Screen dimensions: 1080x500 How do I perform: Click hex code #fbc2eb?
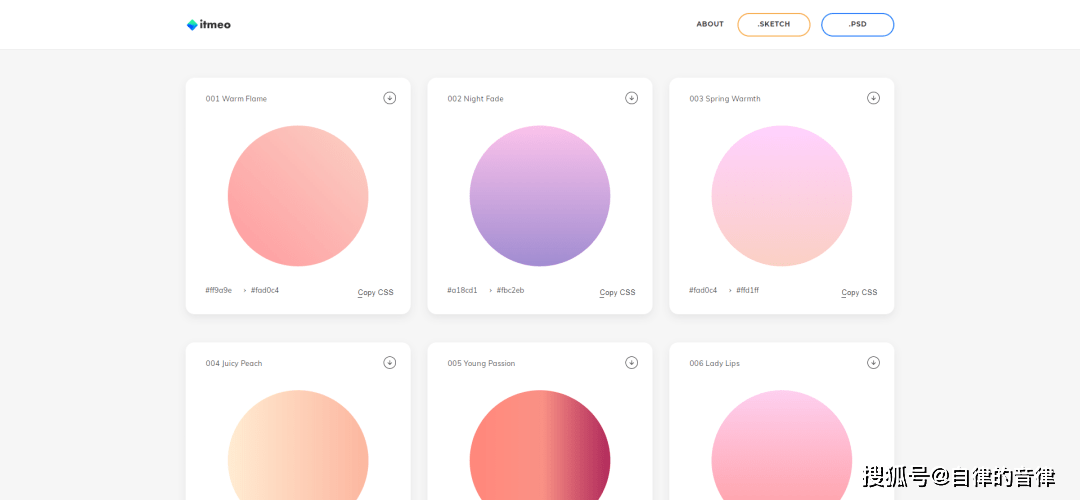click(510, 290)
